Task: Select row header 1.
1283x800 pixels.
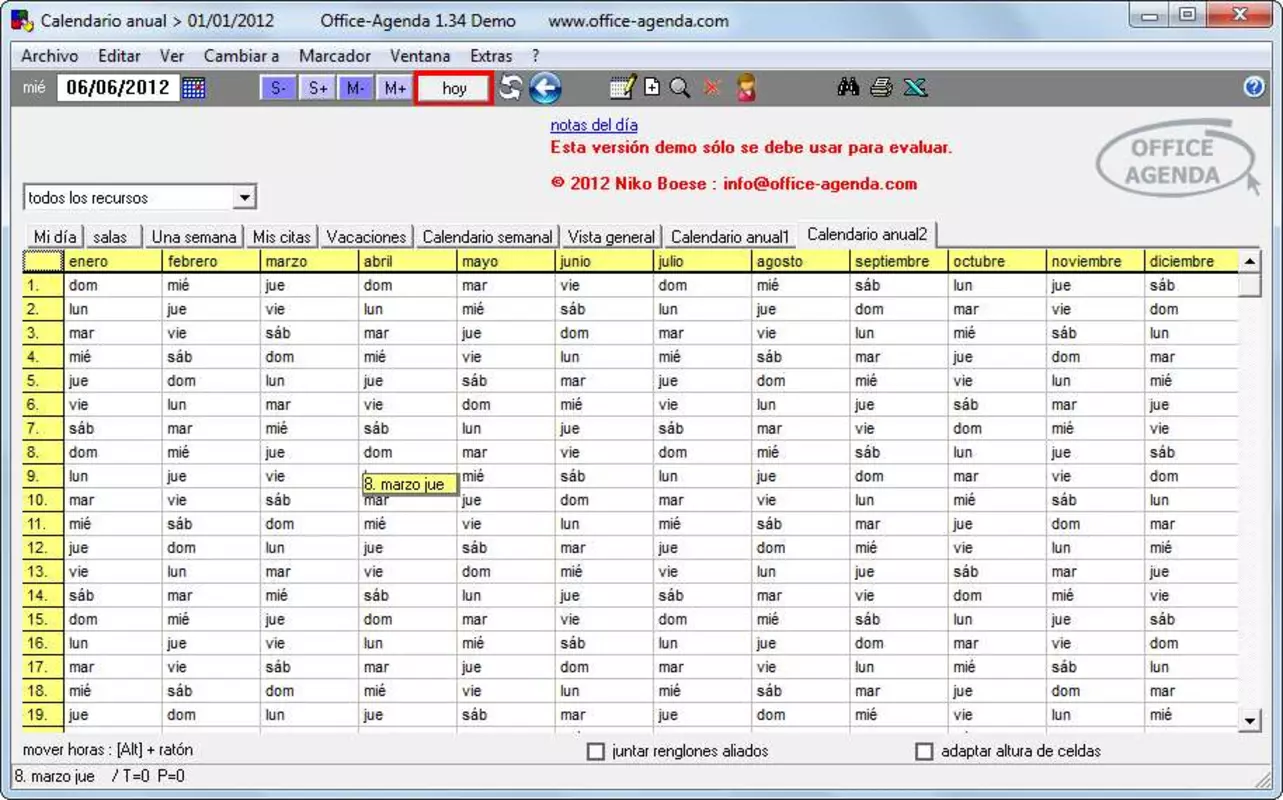Action: pyautogui.click(x=43, y=285)
